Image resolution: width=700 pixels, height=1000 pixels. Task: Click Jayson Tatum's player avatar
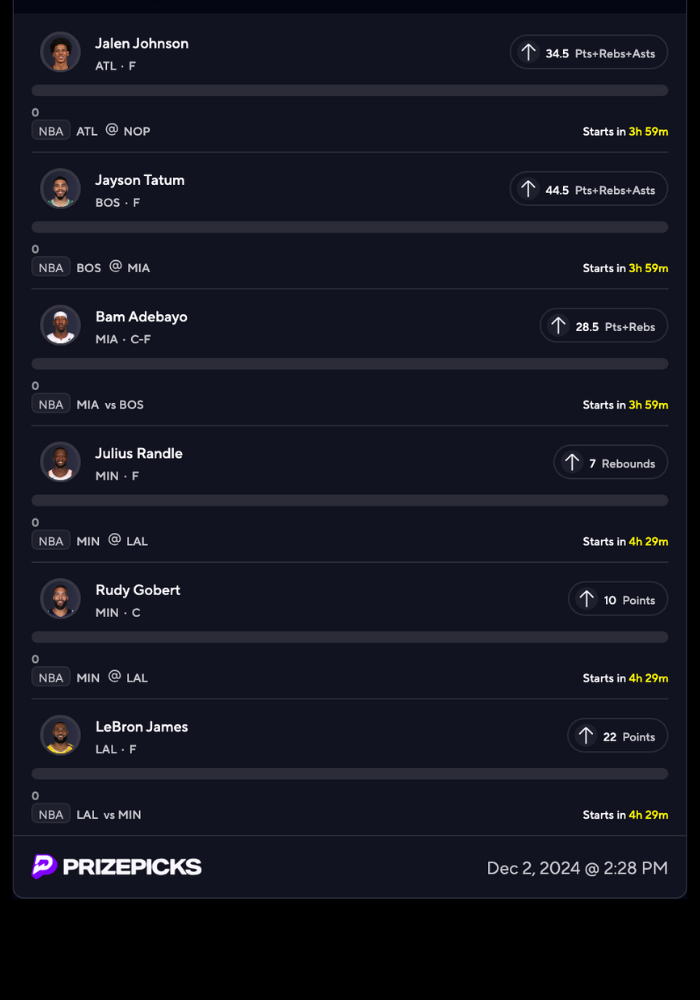point(60,188)
